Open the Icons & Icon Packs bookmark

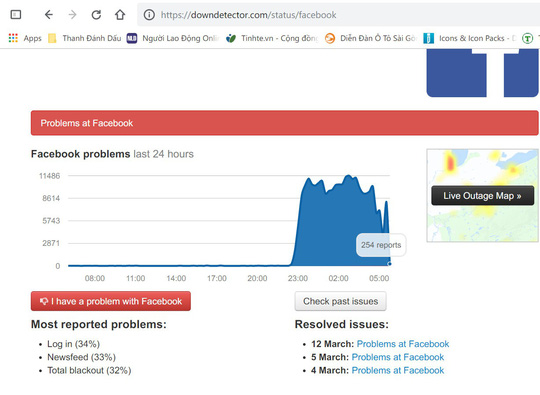pos(470,38)
